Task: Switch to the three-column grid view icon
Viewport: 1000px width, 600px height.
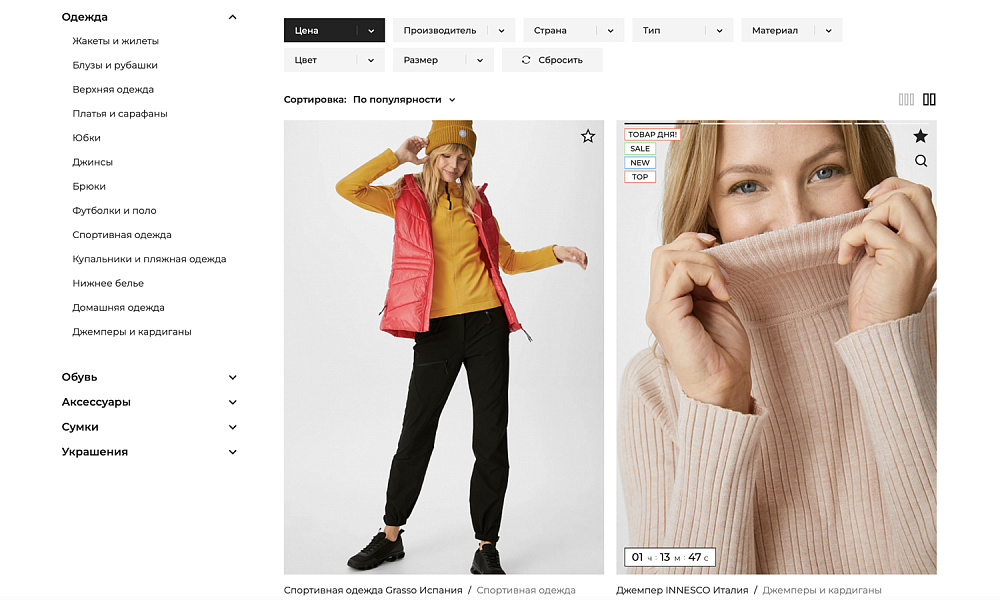Action: click(906, 99)
